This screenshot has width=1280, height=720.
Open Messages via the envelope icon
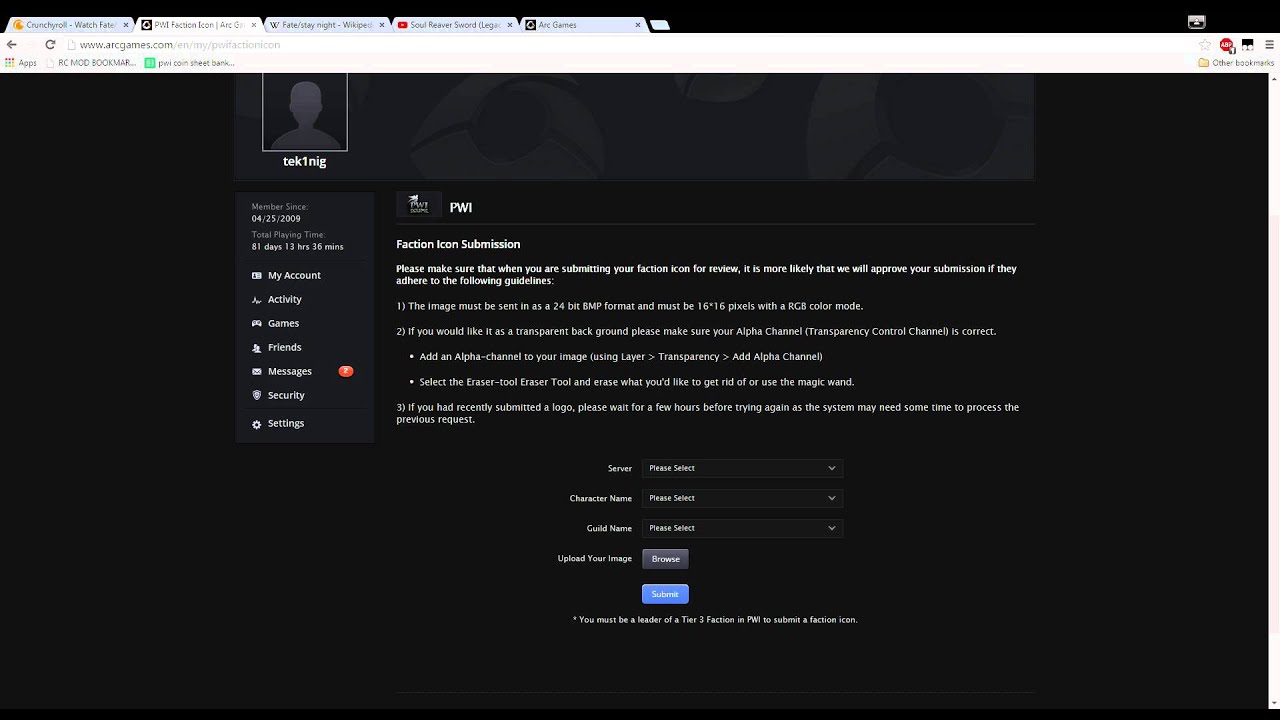click(257, 371)
